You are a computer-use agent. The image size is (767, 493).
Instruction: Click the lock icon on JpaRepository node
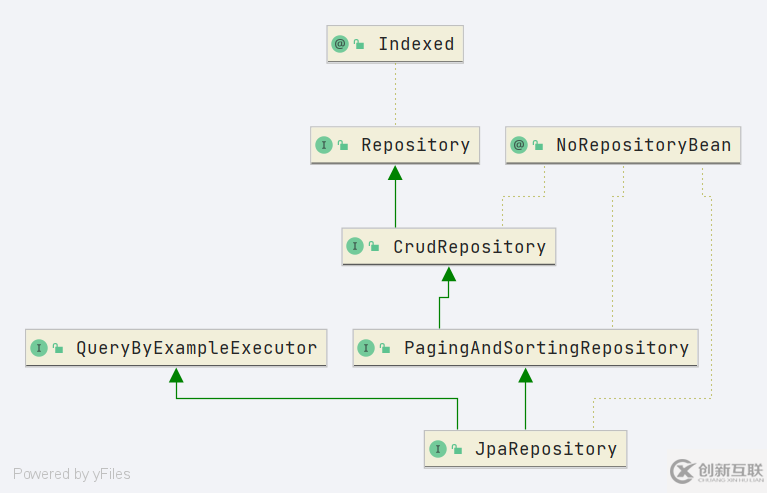(x=457, y=450)
